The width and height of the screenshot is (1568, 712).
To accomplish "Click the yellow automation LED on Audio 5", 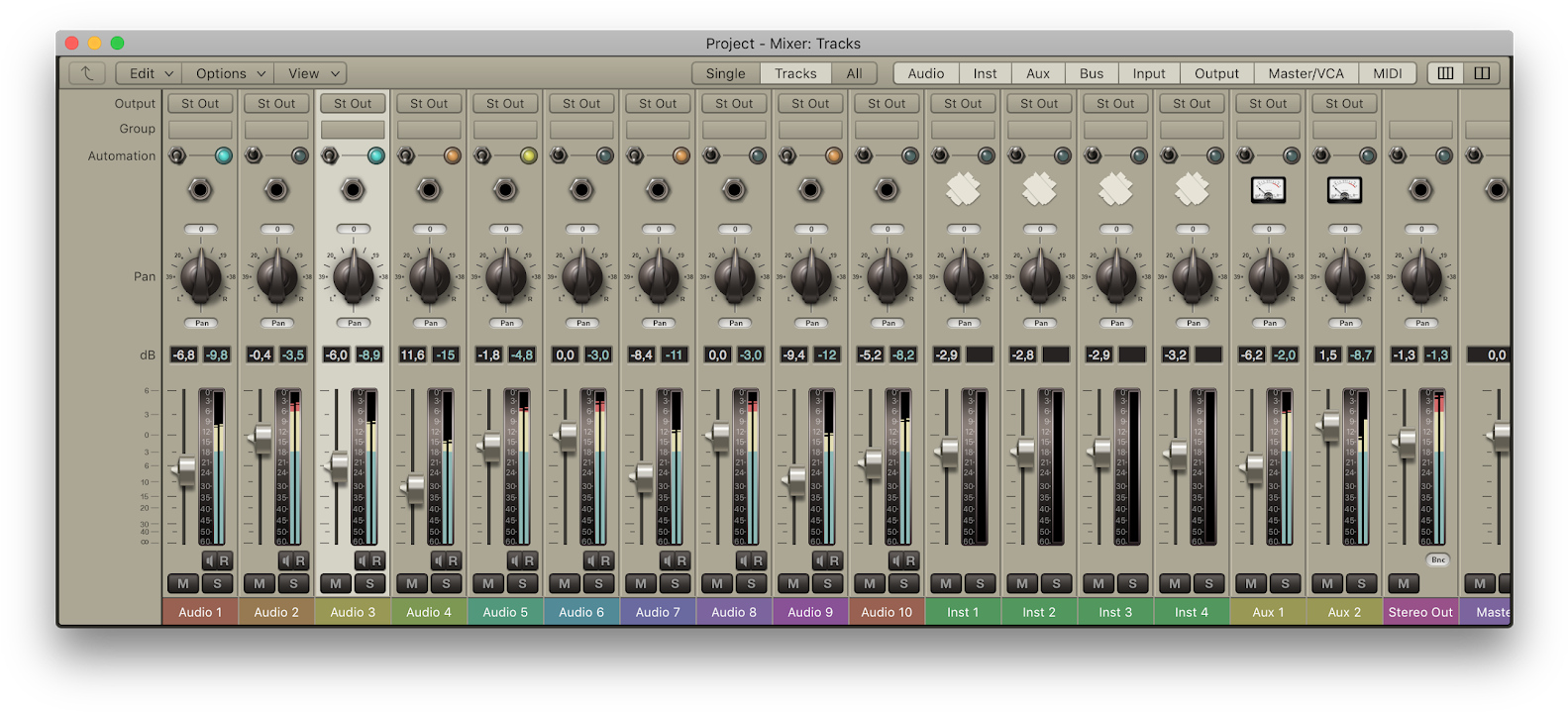I will point(529,155).
